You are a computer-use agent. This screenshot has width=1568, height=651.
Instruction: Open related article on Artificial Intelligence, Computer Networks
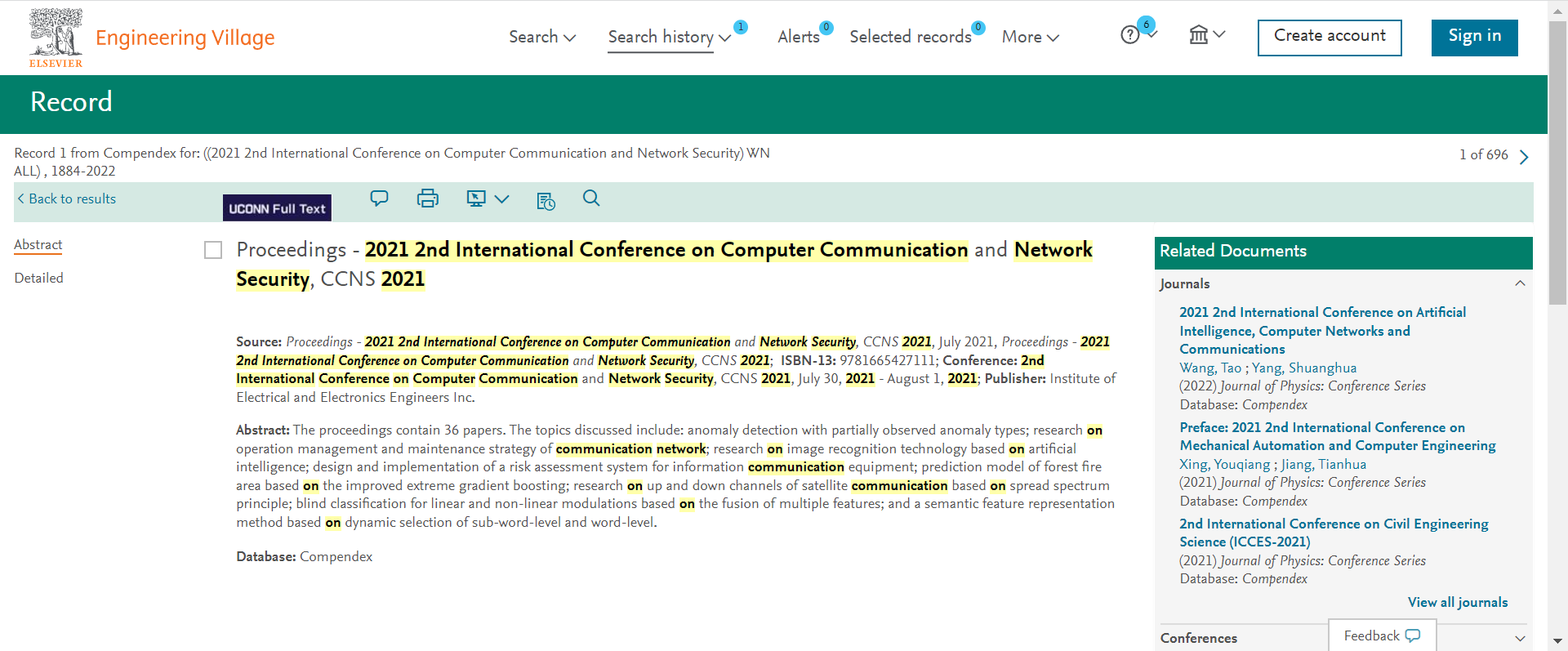click(x=1322, y=331)
